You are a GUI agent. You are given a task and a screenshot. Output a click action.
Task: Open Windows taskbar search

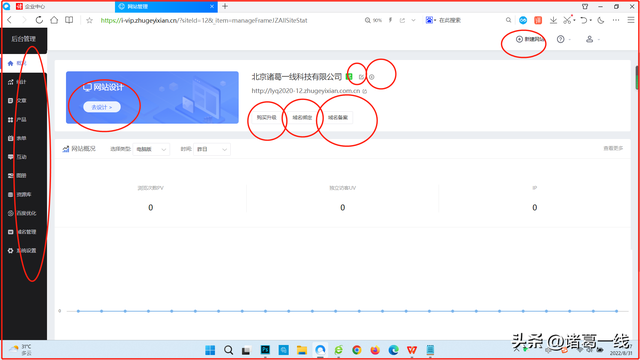(x=228, y=350)
